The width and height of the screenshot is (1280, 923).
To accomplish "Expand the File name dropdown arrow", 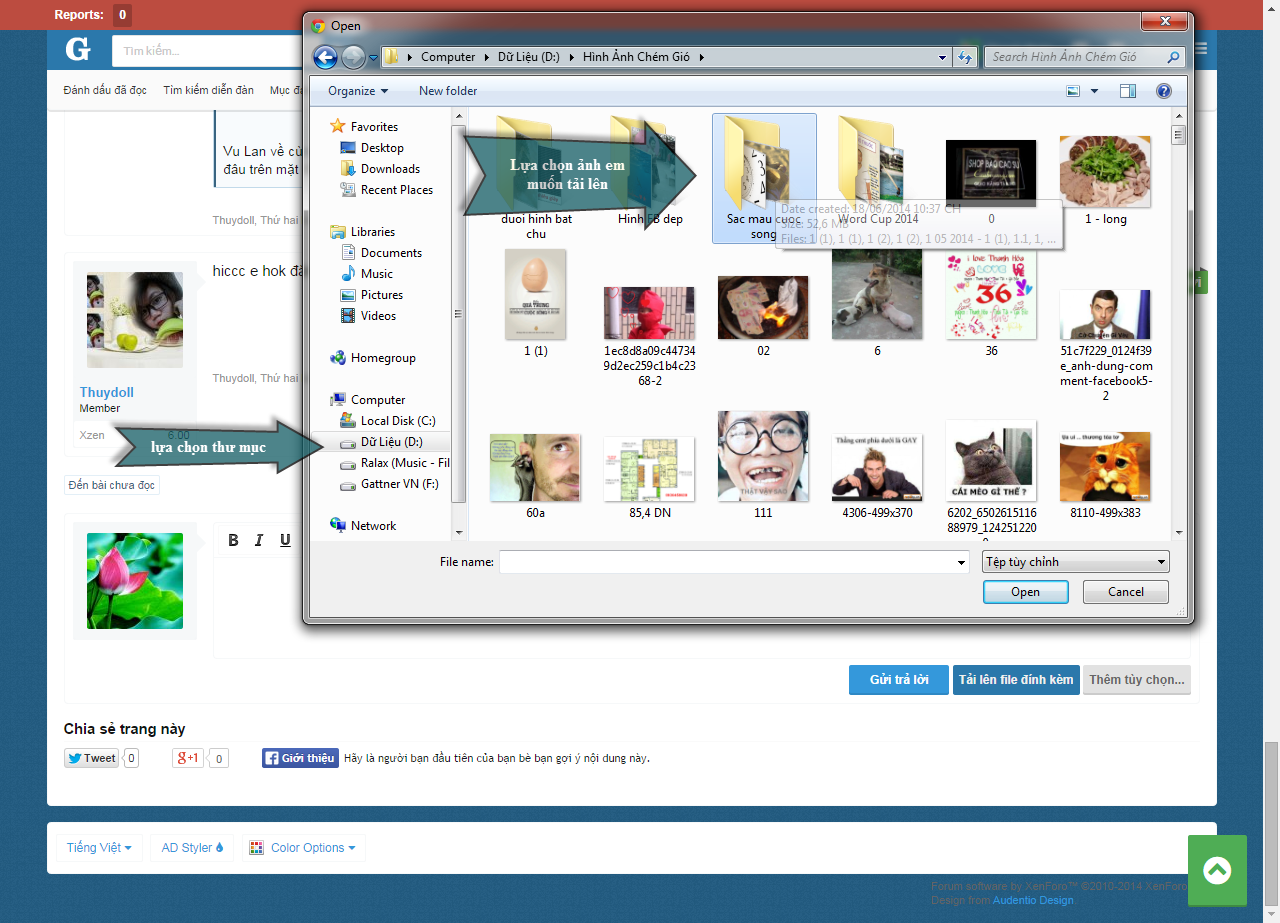I will [961, 563].
